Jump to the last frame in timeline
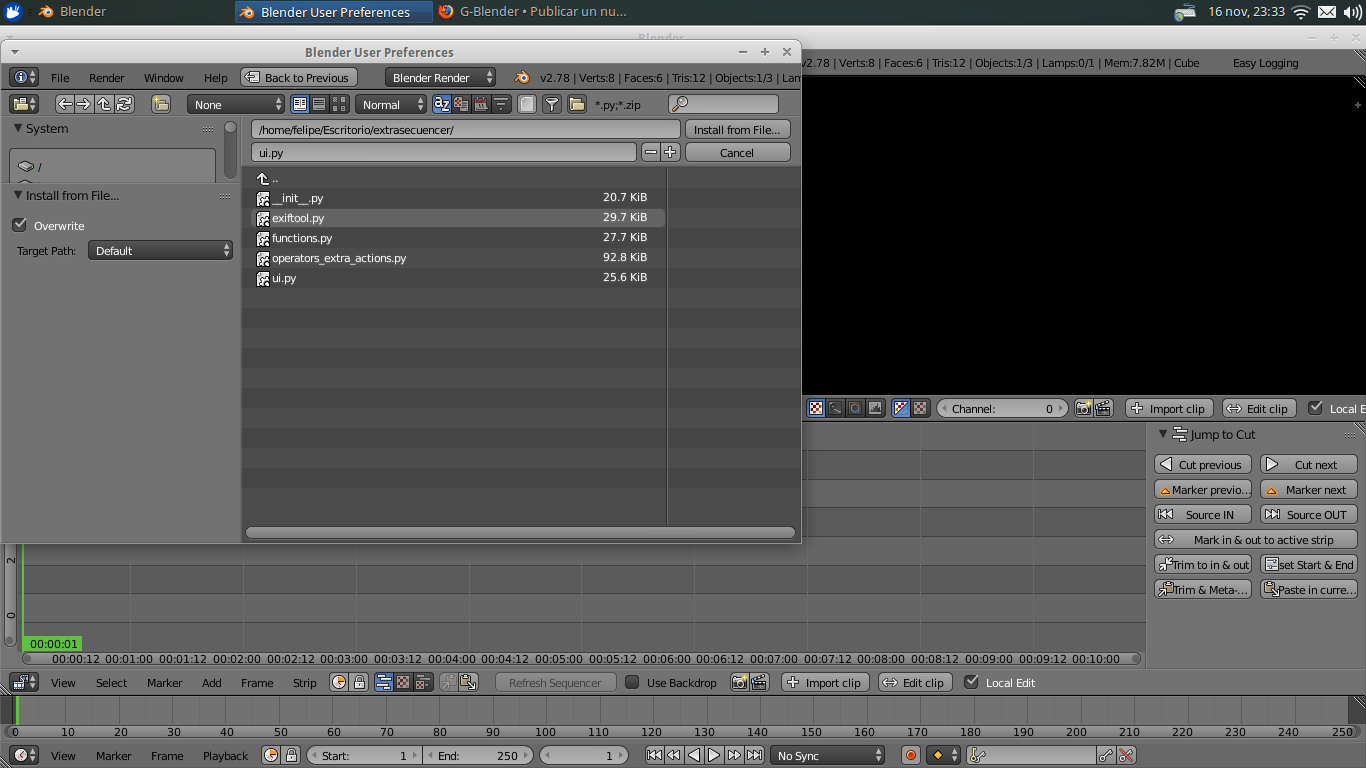Image resolution: width=1366 pixels, height=768 pixels. (754, 755)
